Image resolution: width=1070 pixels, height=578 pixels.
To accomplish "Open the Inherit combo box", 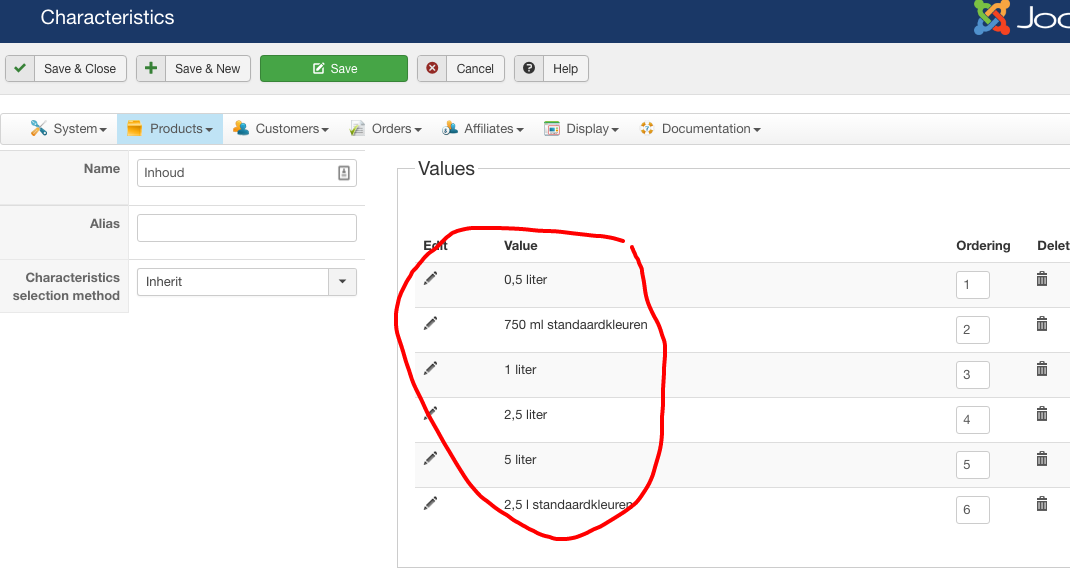I will pos(246,282).
